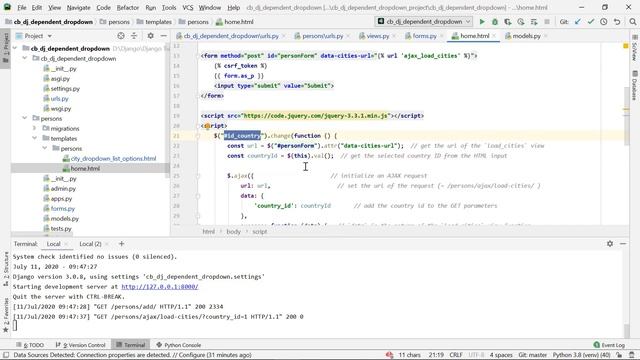This screenshot has height=360, width=640.
Task: Toggle Terminal tool window button
Action: (x=131, y=345)
